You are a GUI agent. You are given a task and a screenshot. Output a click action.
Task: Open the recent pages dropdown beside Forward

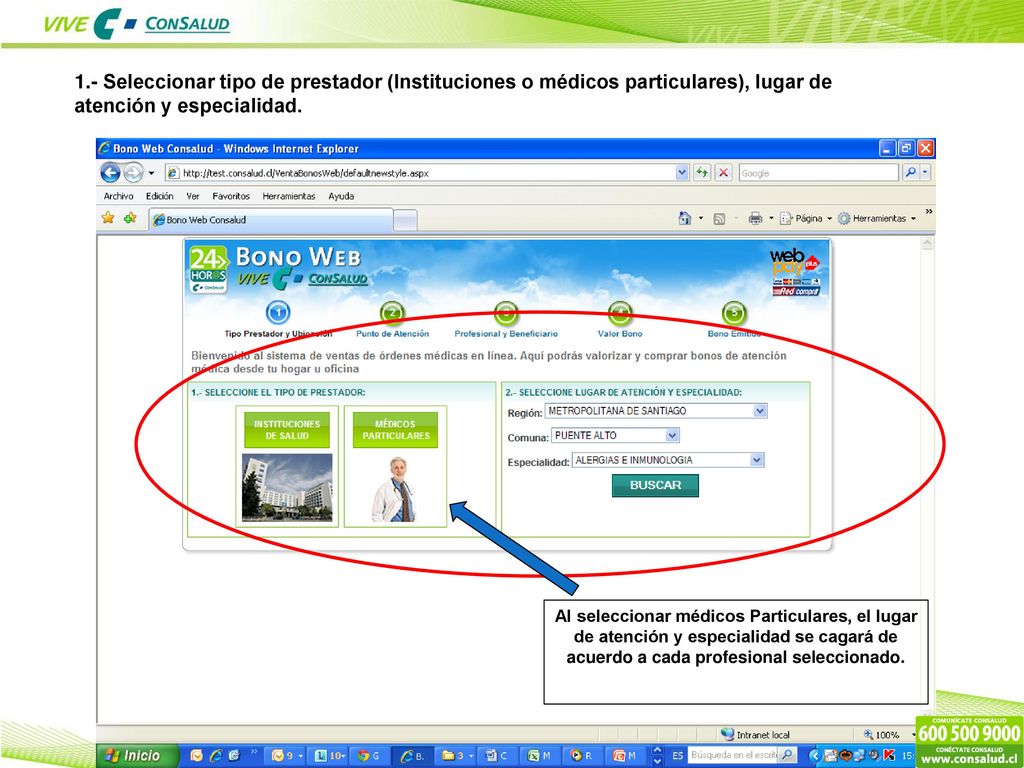152,173
